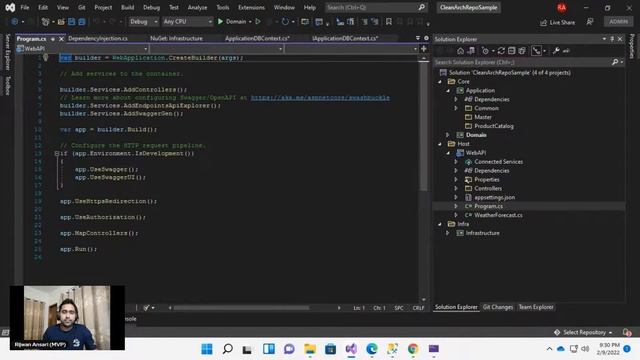Expand the Domain project node
The height and width of the screenshot is (360, 640).
coord(448,135)
